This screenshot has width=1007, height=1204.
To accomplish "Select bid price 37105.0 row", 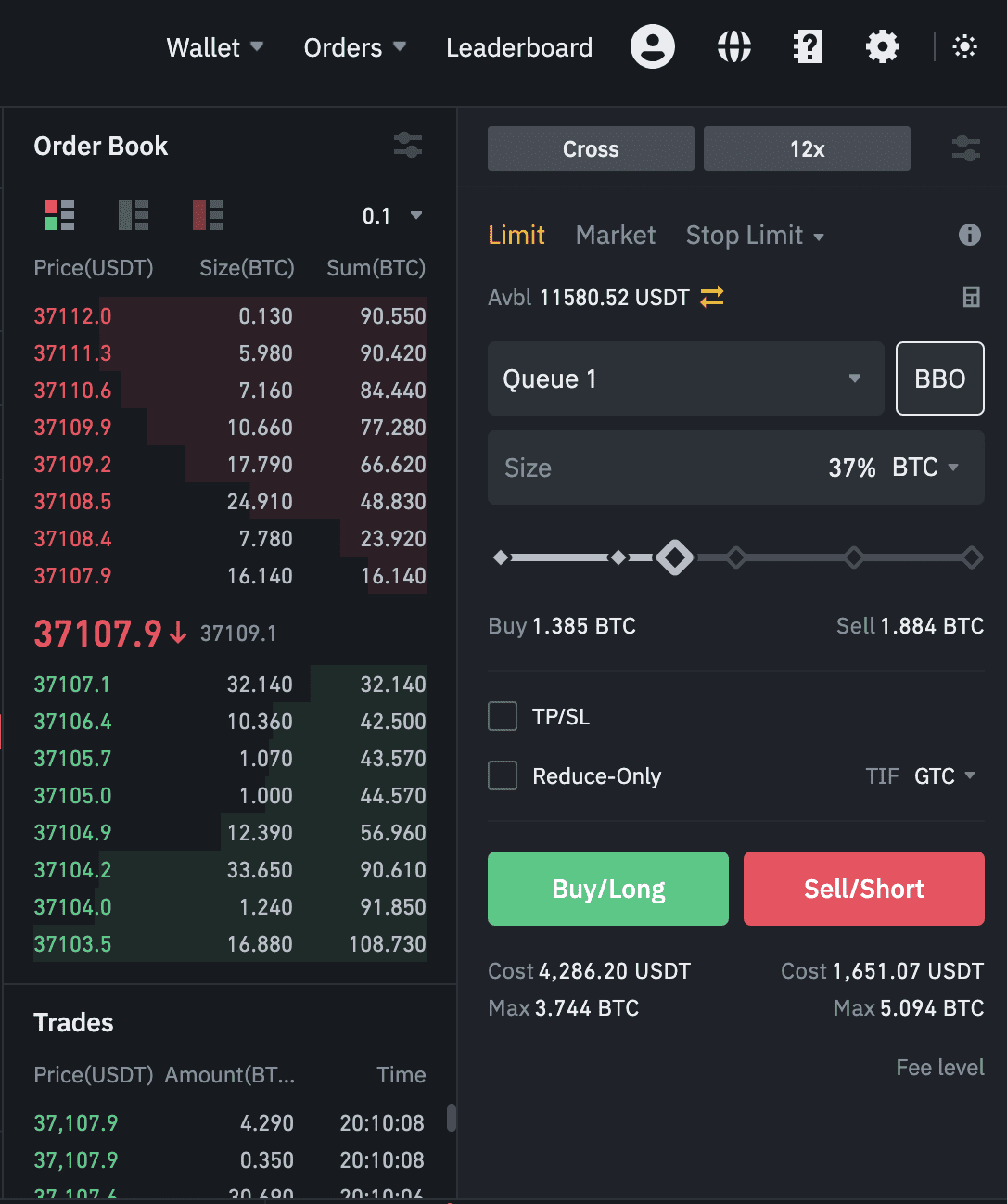I will (230, 796).
